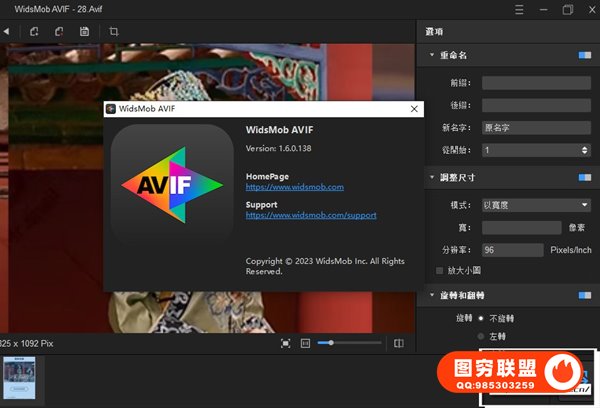Collapse the 旋轉和翻轉 section

pos(431,297)
